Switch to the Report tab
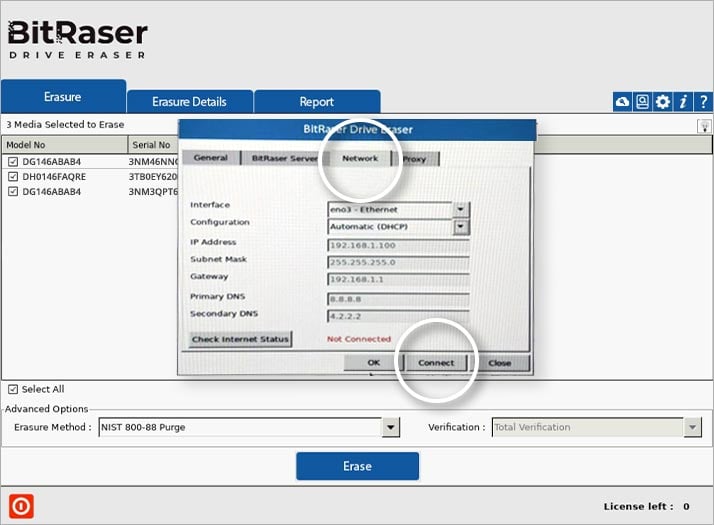This screenshot has width=714, height=525. tap(317, 102)
